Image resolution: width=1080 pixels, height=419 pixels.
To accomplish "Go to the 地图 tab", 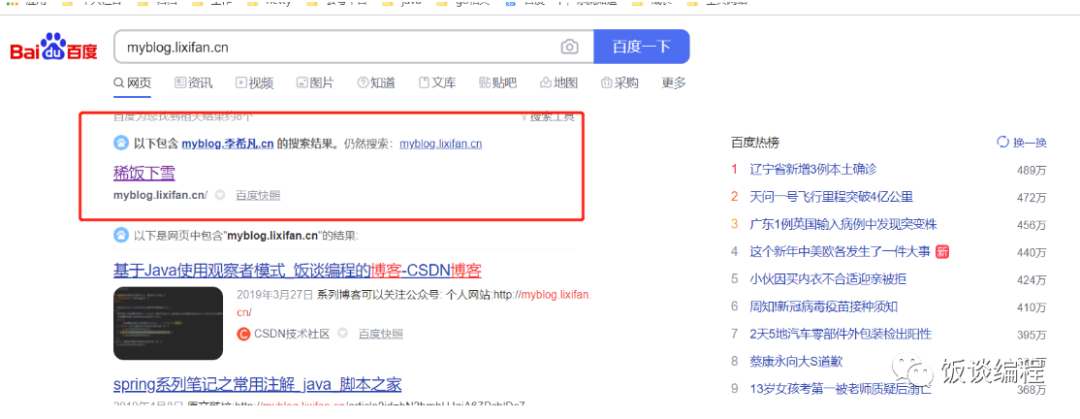I will [558, 83].
